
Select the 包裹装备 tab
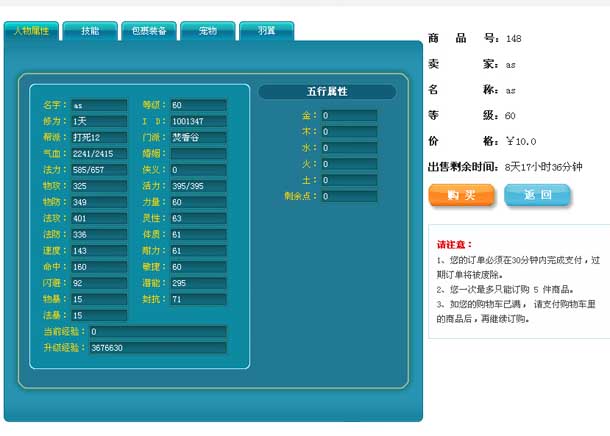coord(148,31)
